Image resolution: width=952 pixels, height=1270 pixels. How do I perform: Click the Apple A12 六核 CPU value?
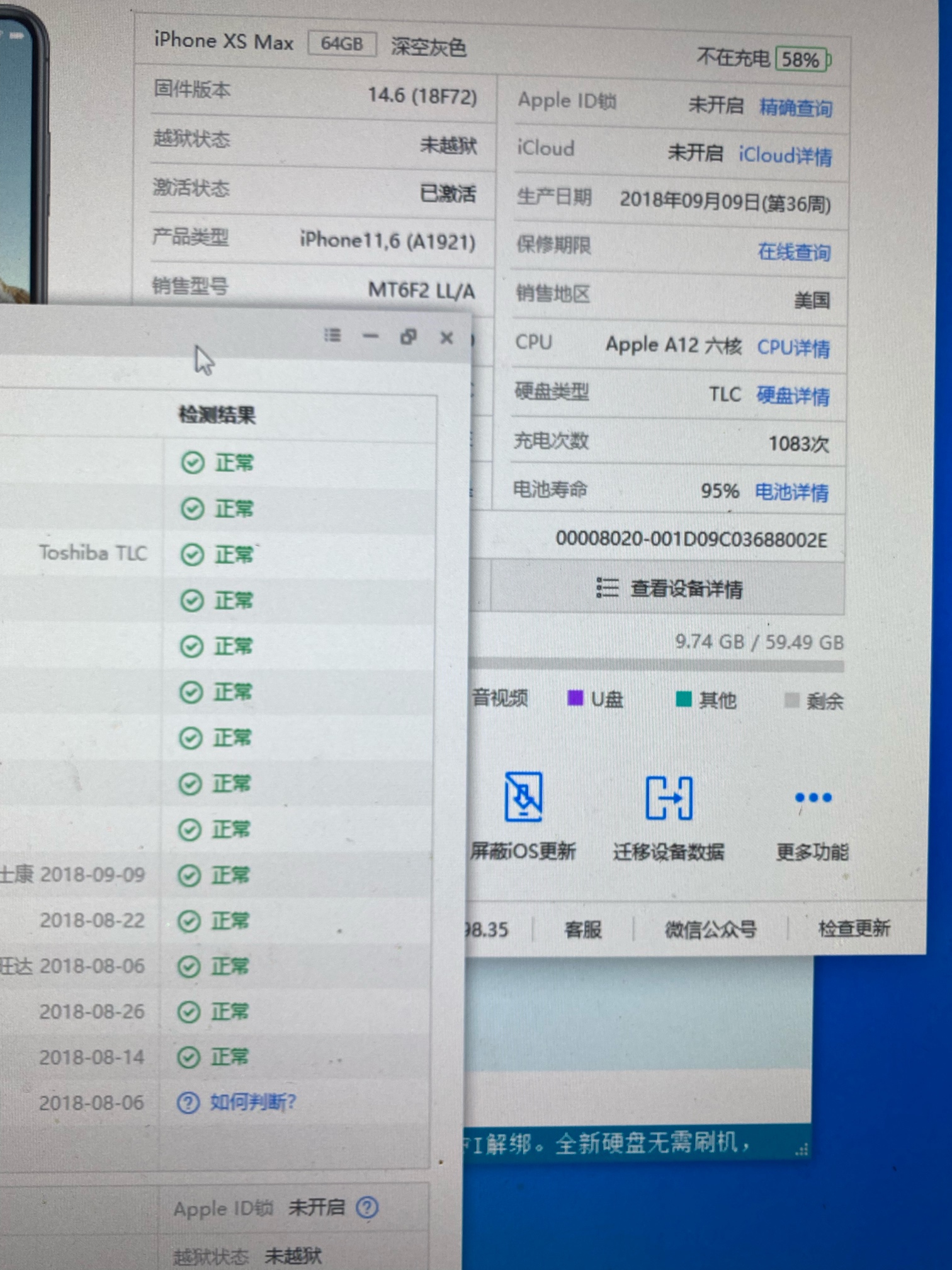coord(674,345)
